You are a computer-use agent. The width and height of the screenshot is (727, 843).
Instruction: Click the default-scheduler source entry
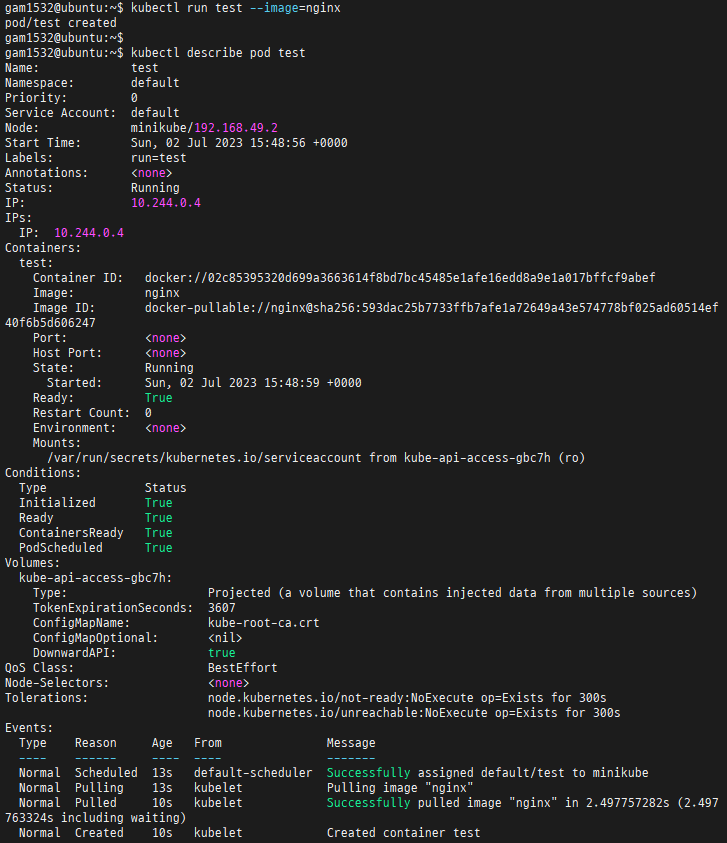253,773
